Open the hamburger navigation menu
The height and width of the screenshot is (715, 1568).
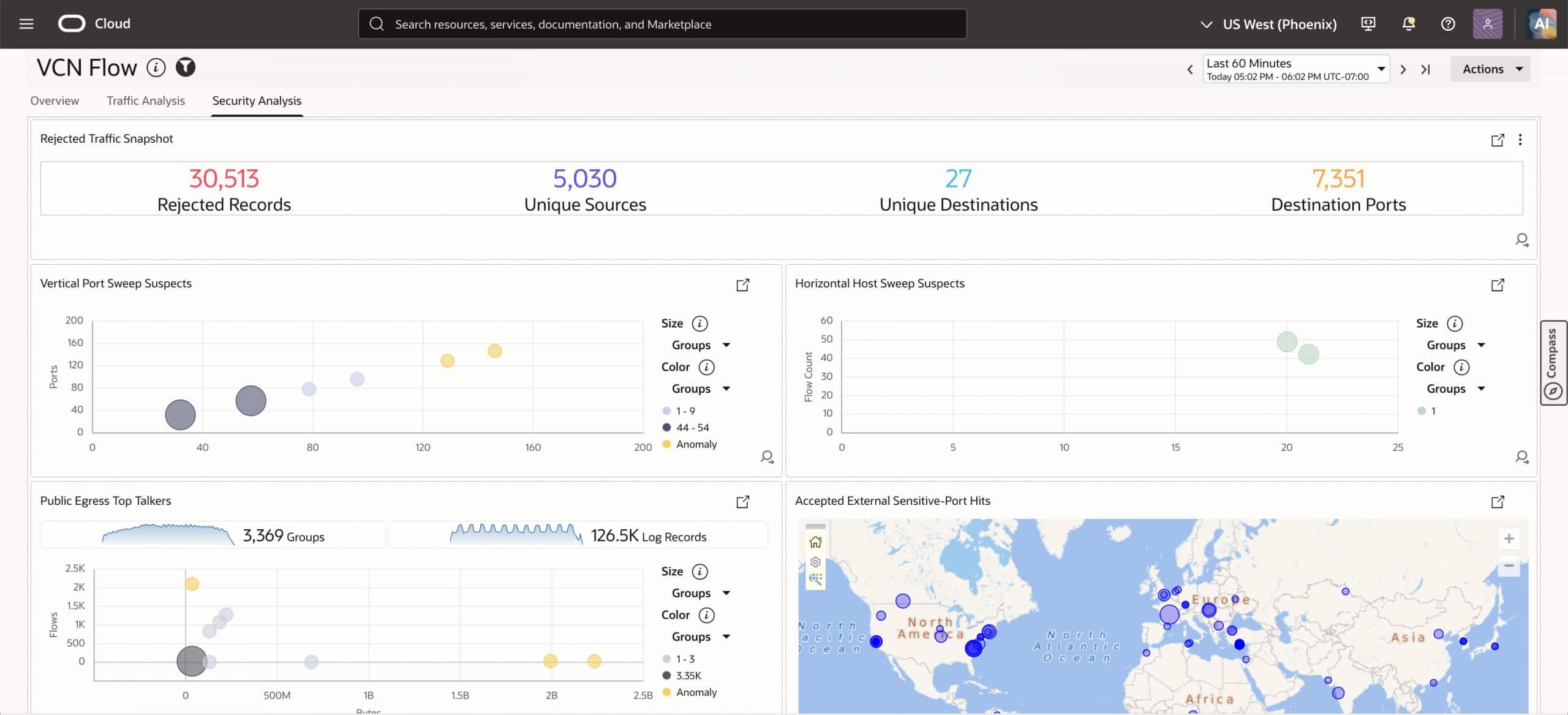point(26,24)
